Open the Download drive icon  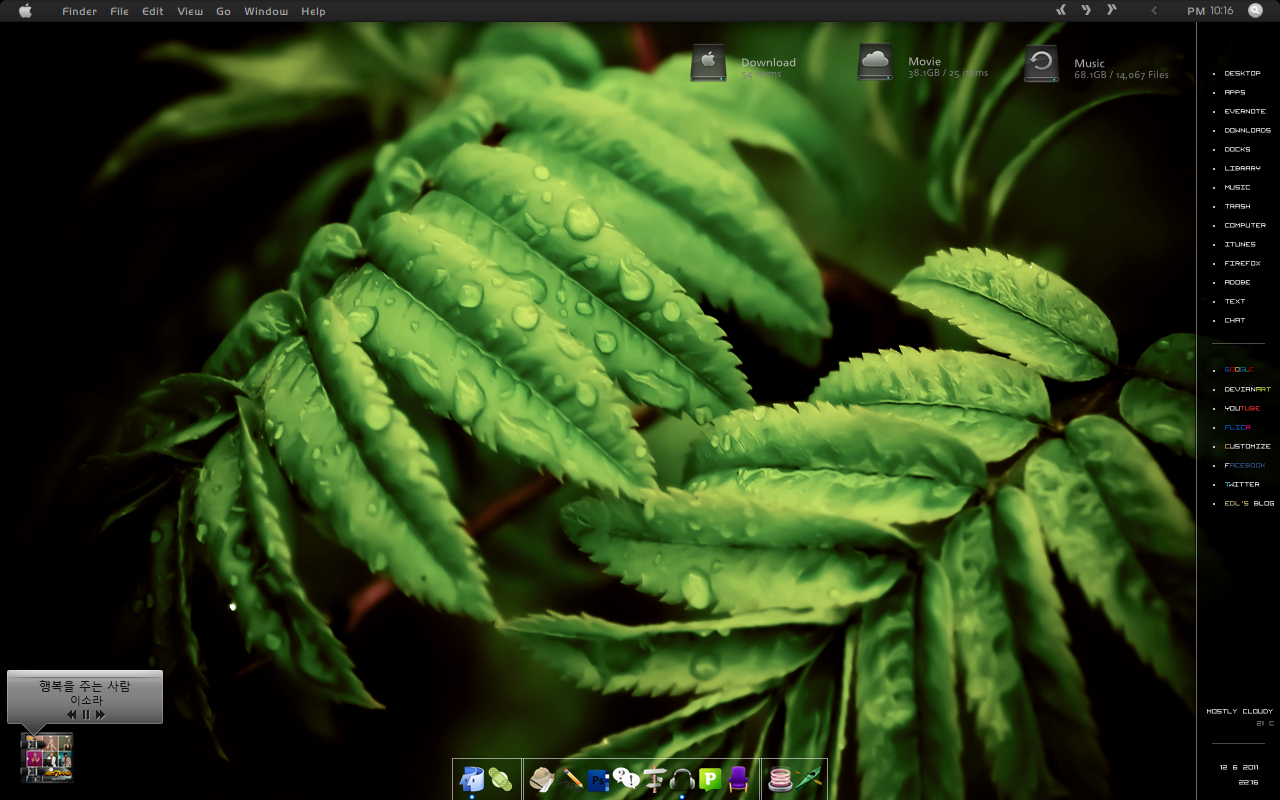point(708,63)
